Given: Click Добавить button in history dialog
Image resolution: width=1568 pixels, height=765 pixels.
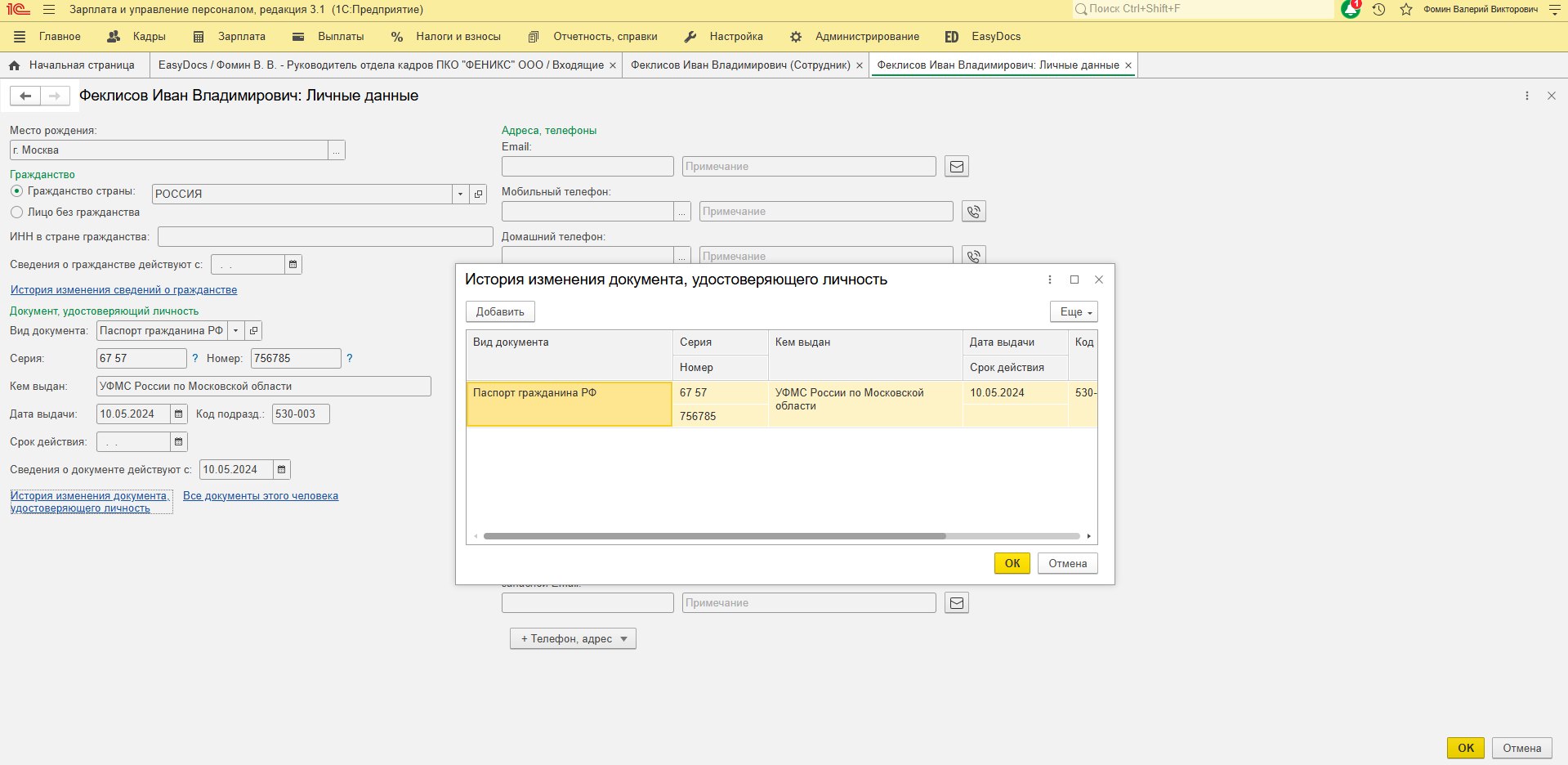Looking at the screenshot, I should point(500,312).
